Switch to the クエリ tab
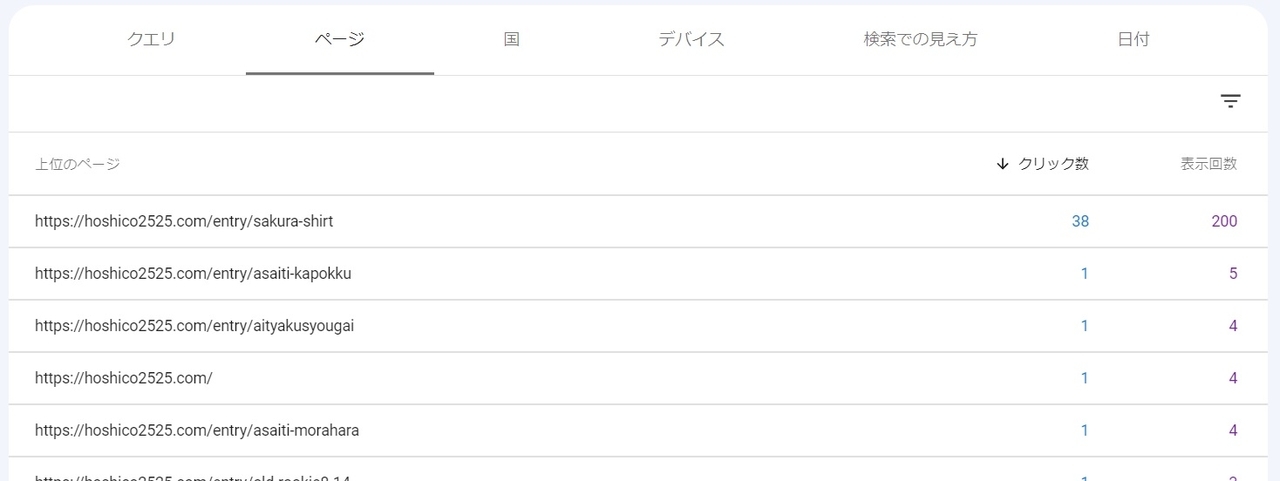 pos(151,40)
